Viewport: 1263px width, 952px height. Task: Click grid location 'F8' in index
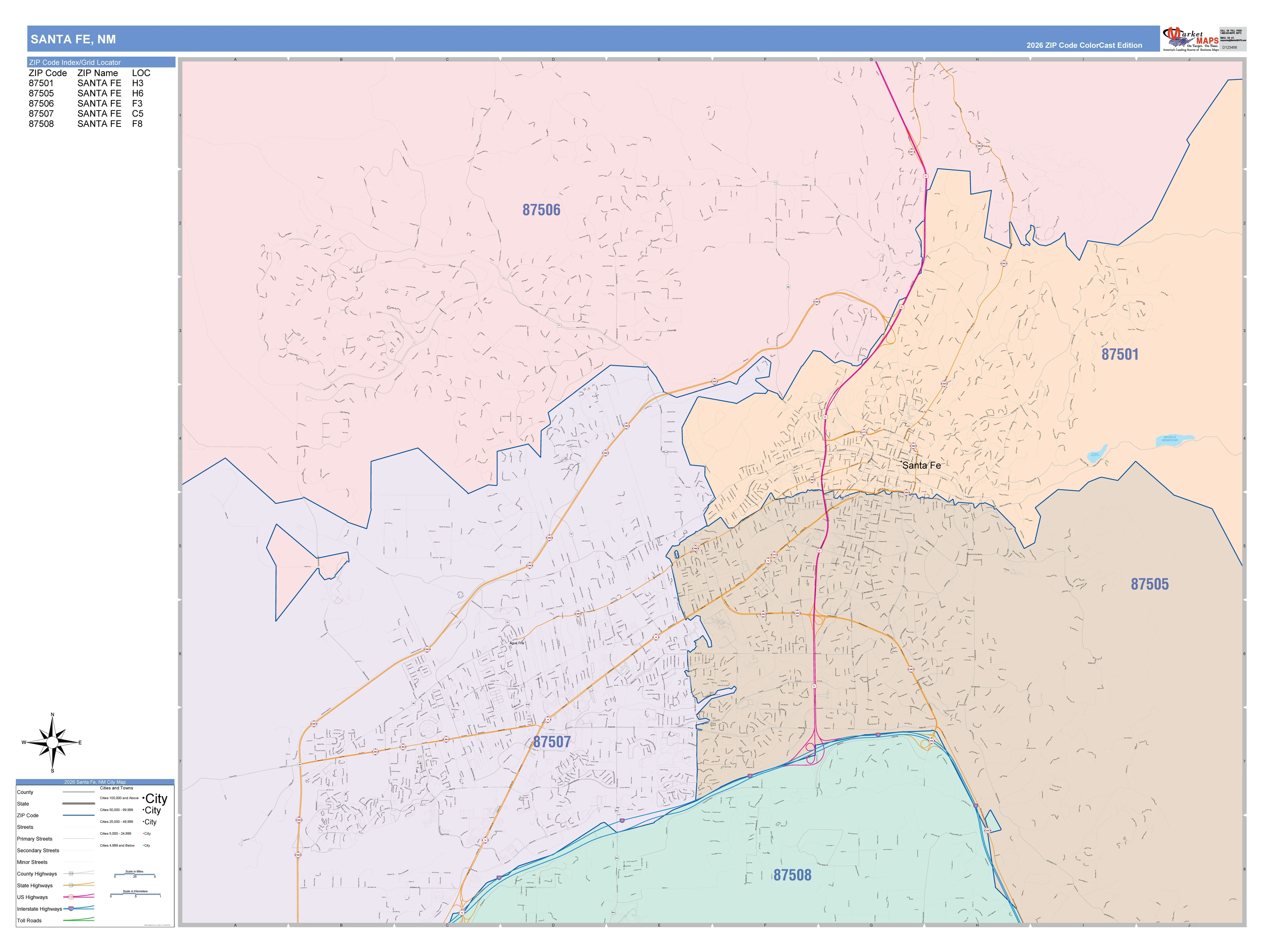click(137, 124)
